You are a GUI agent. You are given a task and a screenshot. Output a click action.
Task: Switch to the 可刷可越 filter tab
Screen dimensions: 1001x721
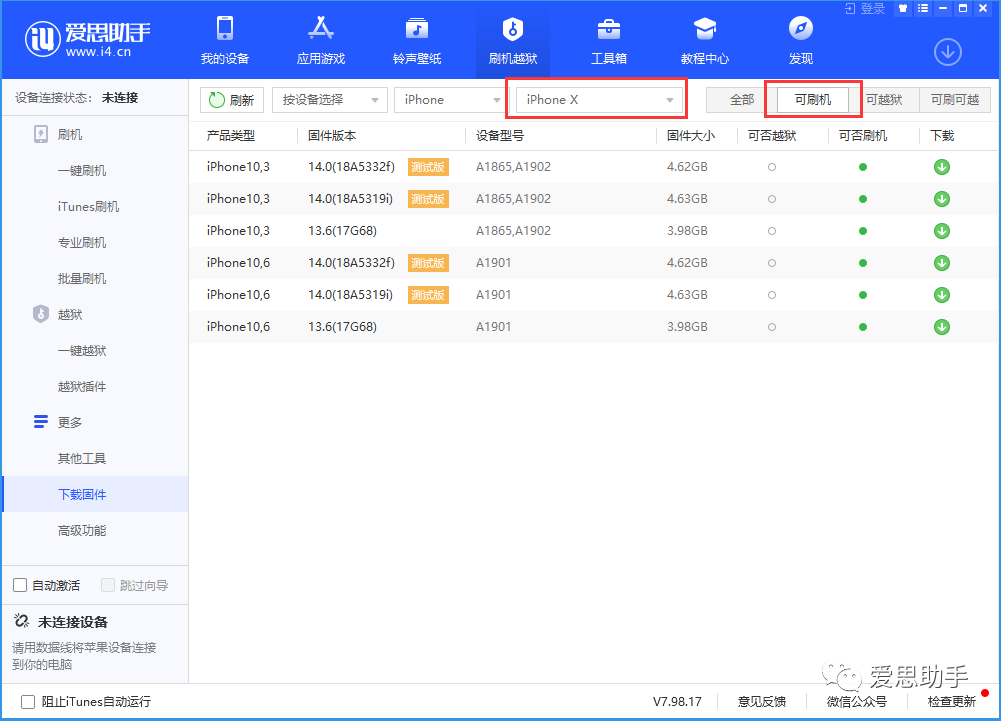pyautogui.click(x=954, y=100)
